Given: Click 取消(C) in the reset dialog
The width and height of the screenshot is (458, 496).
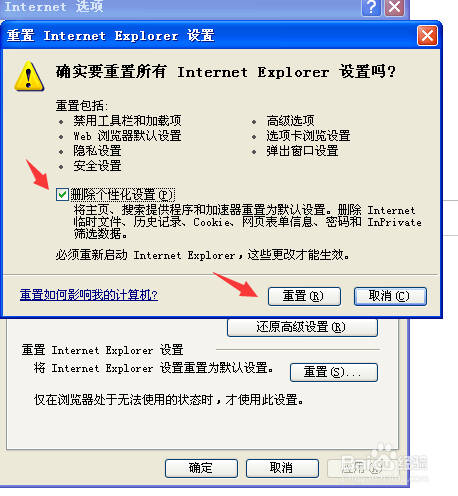Looking at the screenshot, I should click(x=390, y=296).
